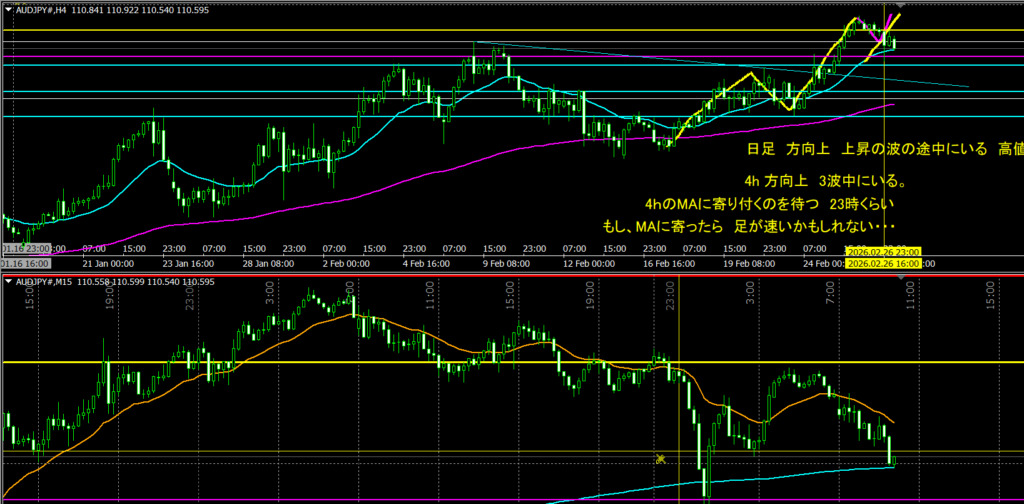The height and width of the screenshot is (504, 1024).
Task: Click the gray 01.16 23:00 date label
Action: coord(34,249)
